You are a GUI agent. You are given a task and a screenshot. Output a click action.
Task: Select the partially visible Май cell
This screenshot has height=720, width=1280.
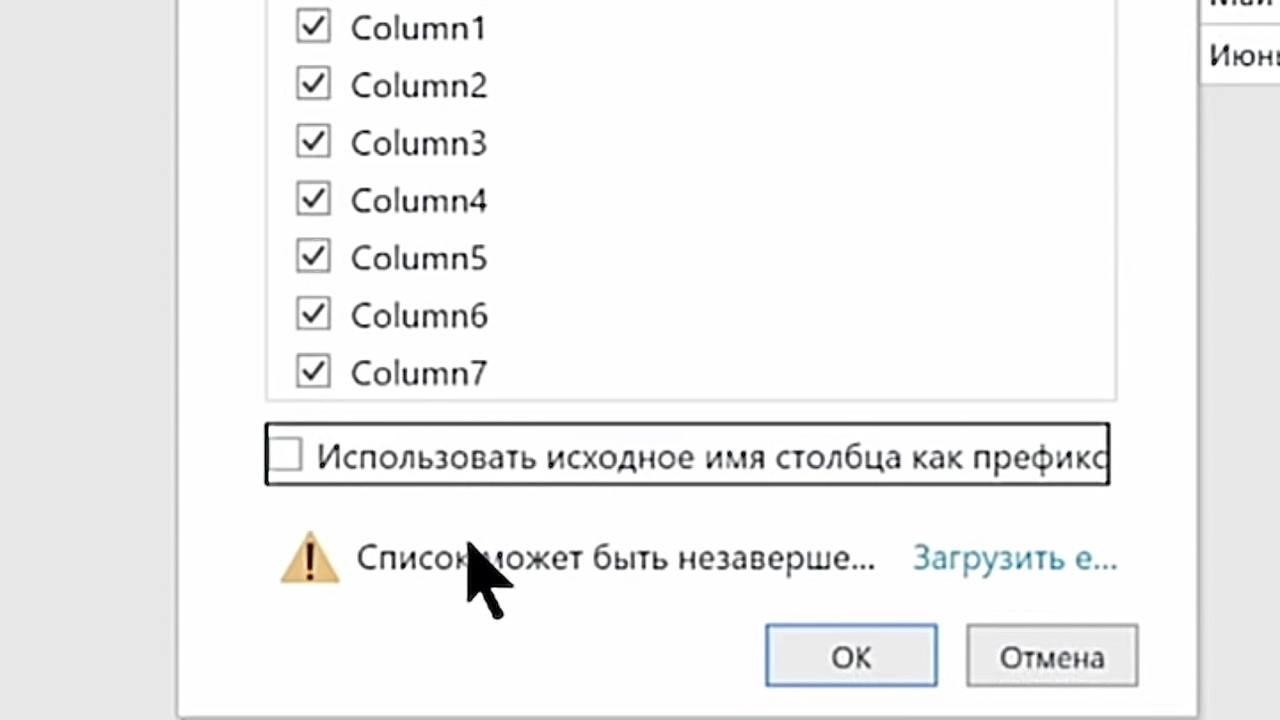click(x=1243, y=5)
